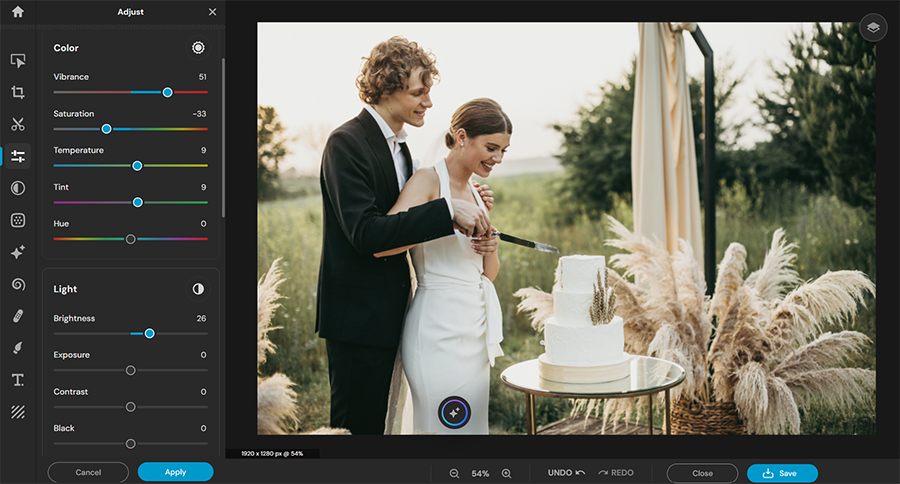Open the AI sparkle tool in sidebar
Screen dimensions: 900x484
point(18,252)
